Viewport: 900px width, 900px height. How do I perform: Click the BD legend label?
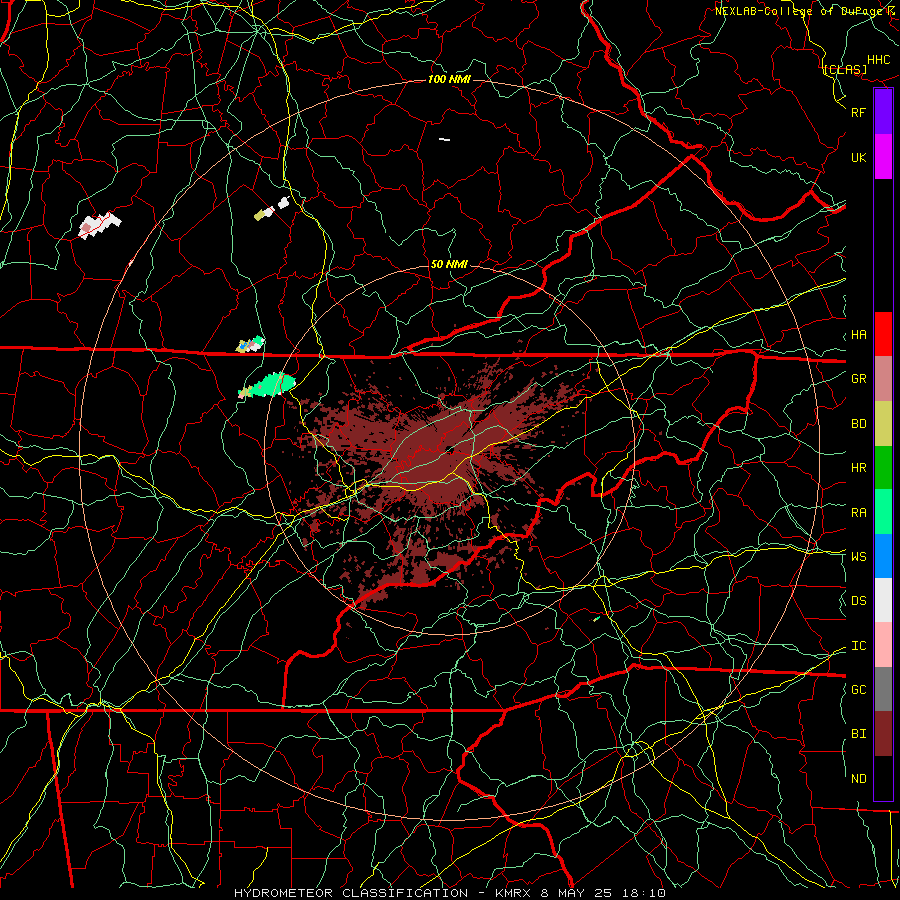(859, 424)
